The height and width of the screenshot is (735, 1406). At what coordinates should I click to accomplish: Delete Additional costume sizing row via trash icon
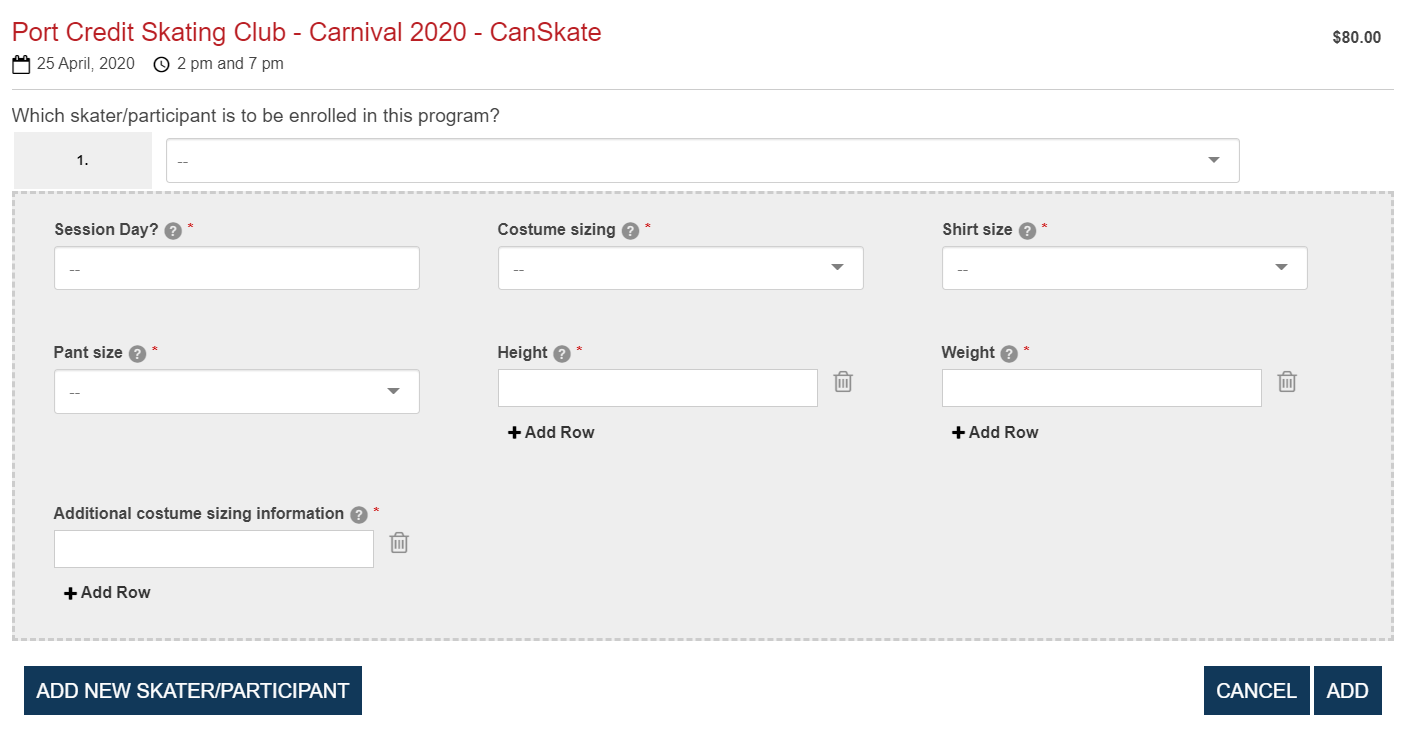point(399,542)
